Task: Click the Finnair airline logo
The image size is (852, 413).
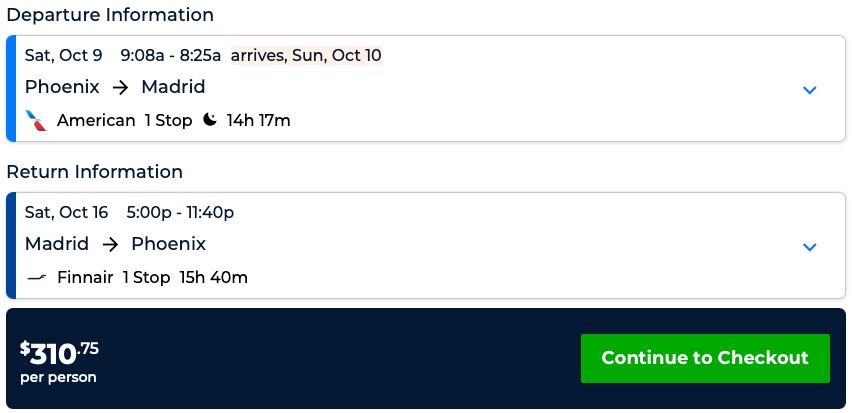Action: 37,278
